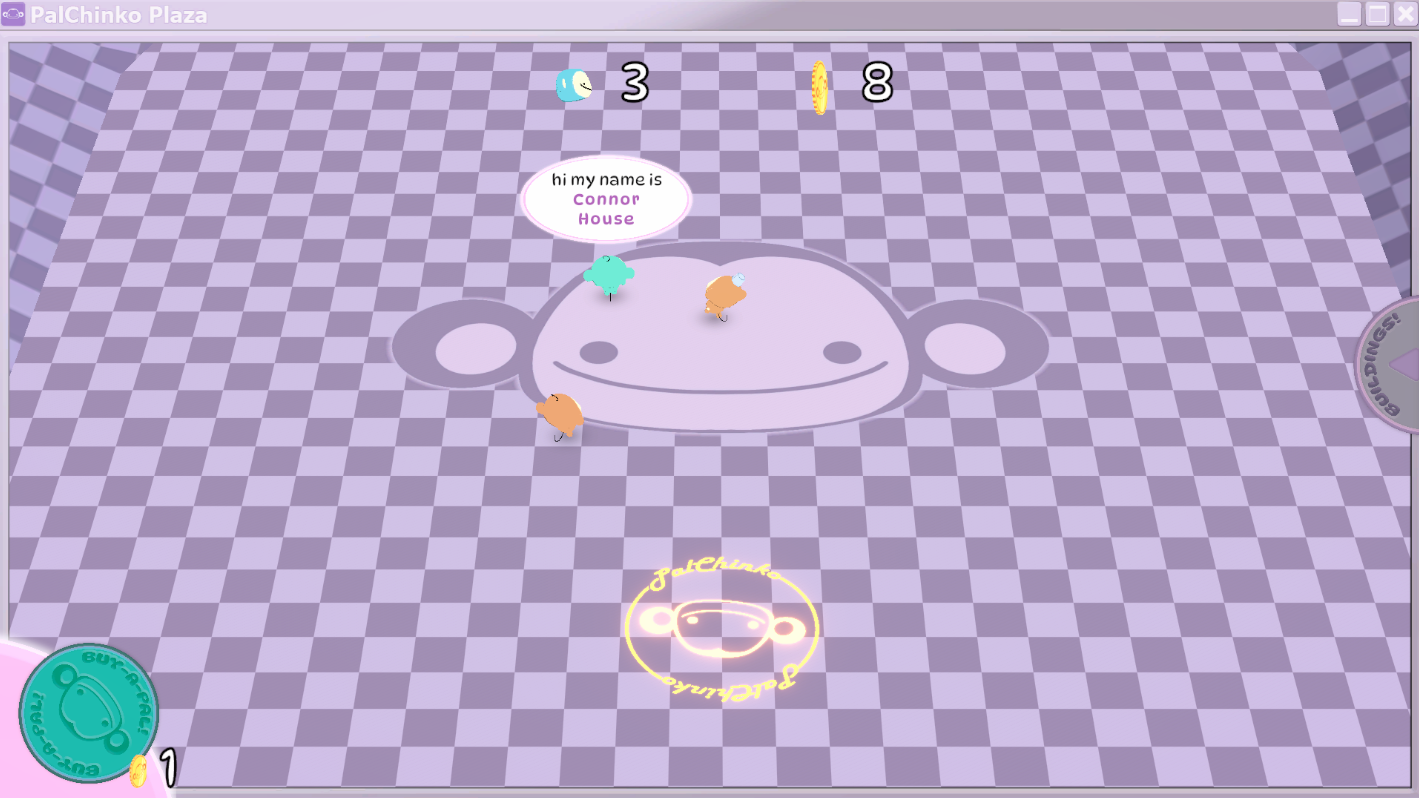Click the small coin beside the Buy-A-Pal price
Viewport: 1419px width, 798px height.
pyautogui.click(x=139, y=770)
